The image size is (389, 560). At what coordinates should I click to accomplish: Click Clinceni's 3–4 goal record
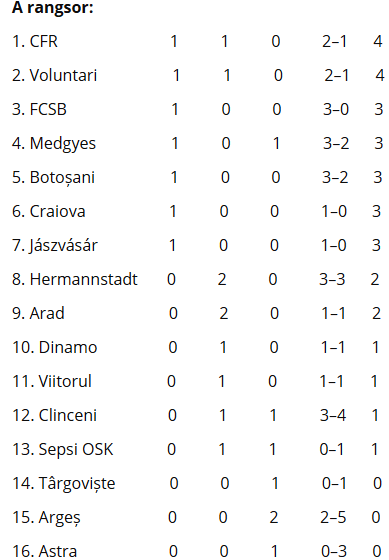point(333,415)
